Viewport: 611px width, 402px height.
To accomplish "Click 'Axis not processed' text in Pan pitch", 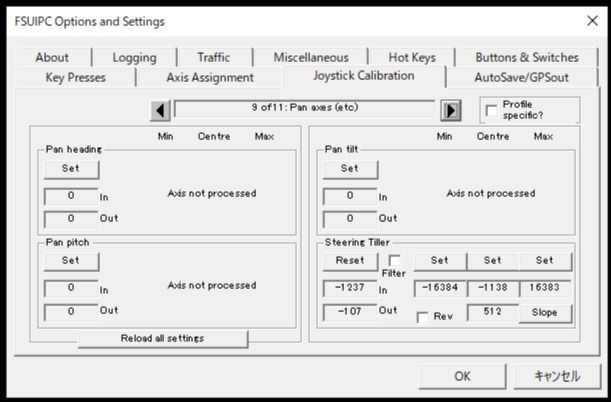I will click(212, 285).
